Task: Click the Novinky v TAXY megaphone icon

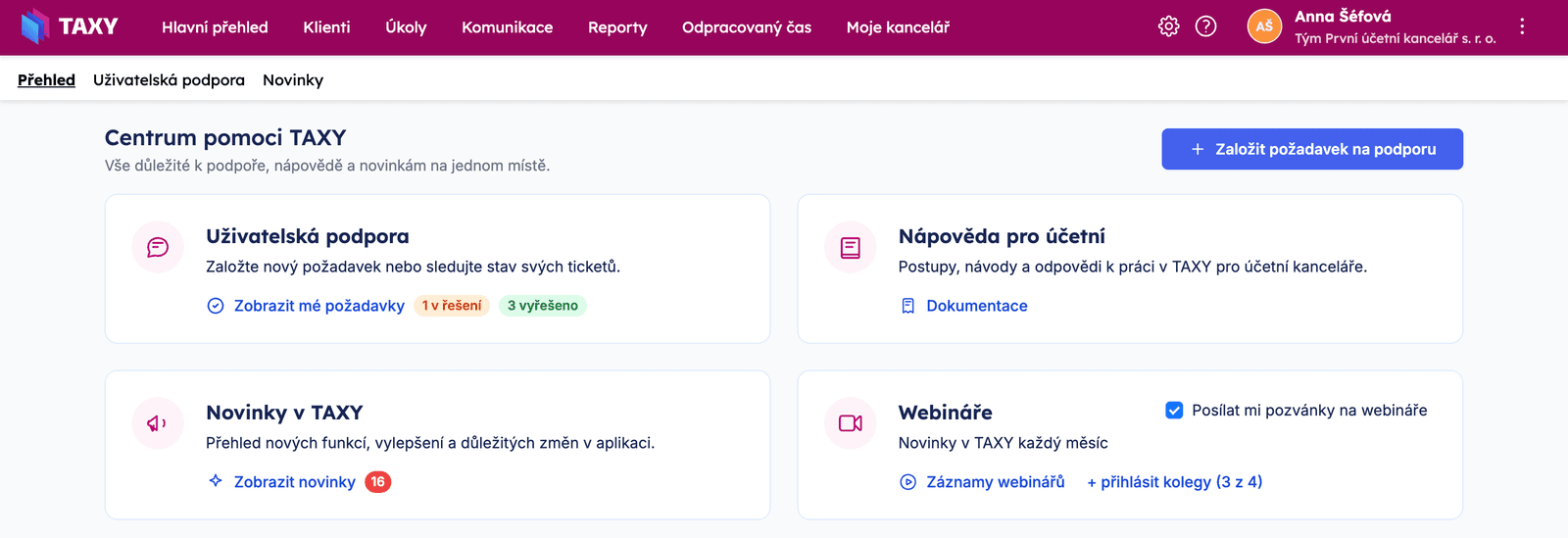Action: (158, 423)
